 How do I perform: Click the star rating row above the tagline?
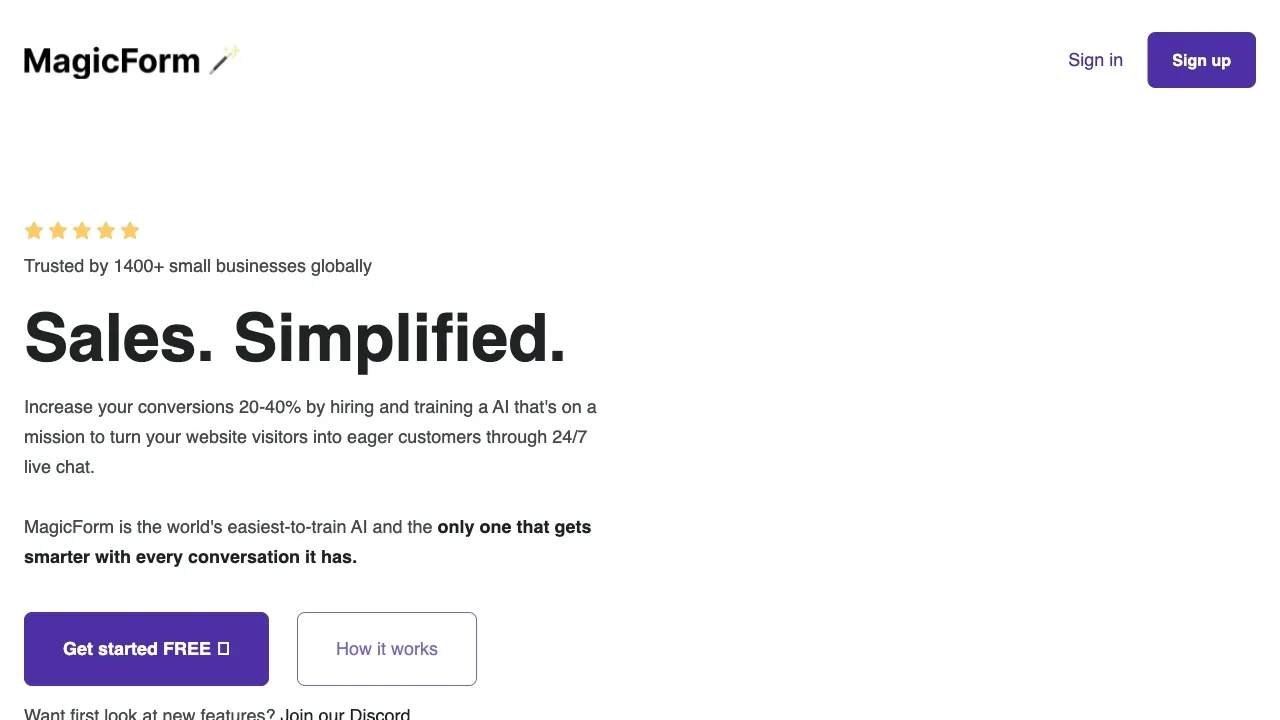click(81, 230)
